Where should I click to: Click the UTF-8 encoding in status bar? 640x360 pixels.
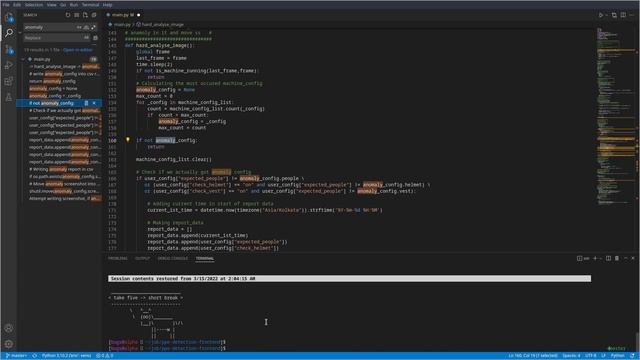point(591,356)
